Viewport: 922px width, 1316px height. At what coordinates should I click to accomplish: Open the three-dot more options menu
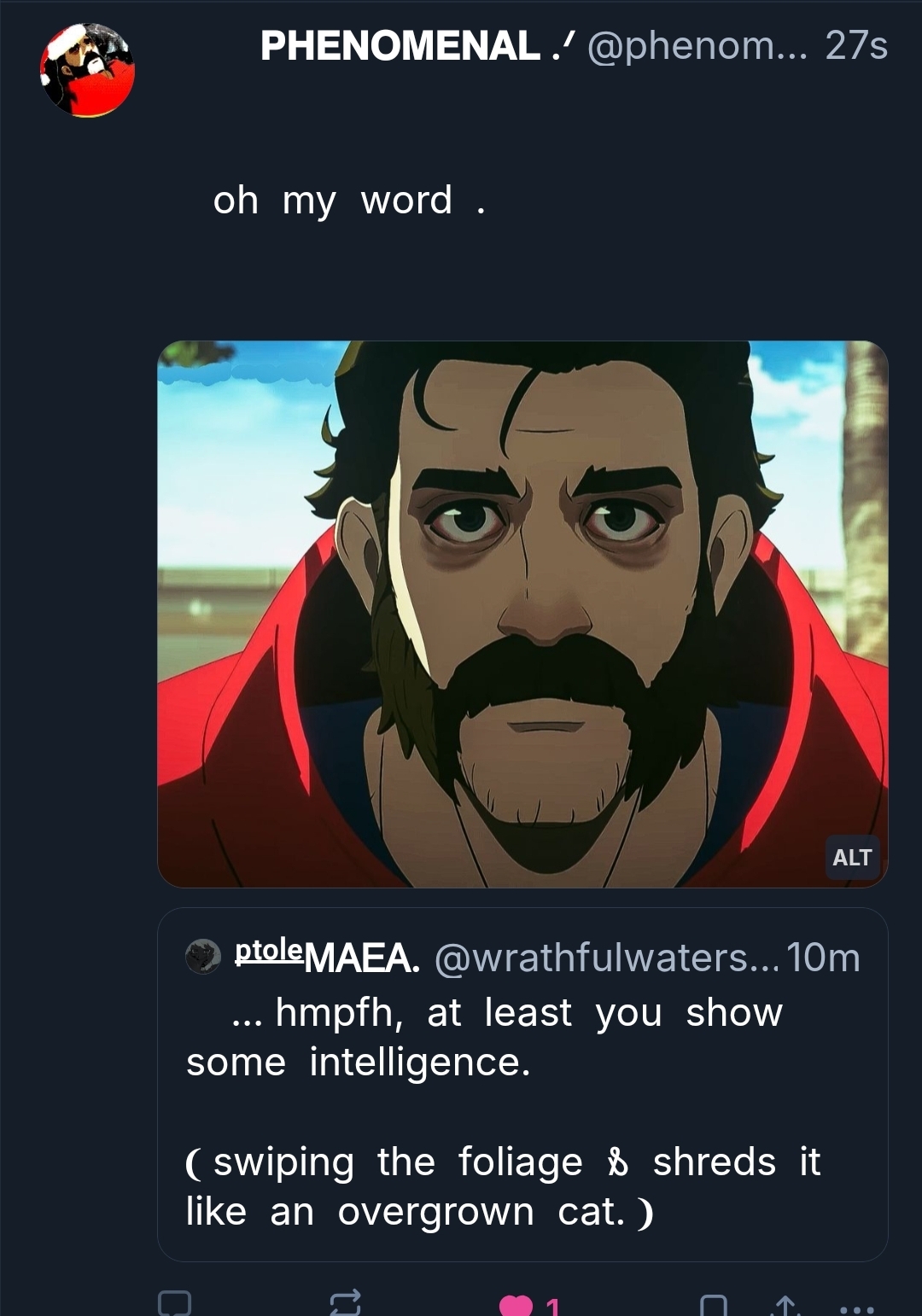point(856,1307)
